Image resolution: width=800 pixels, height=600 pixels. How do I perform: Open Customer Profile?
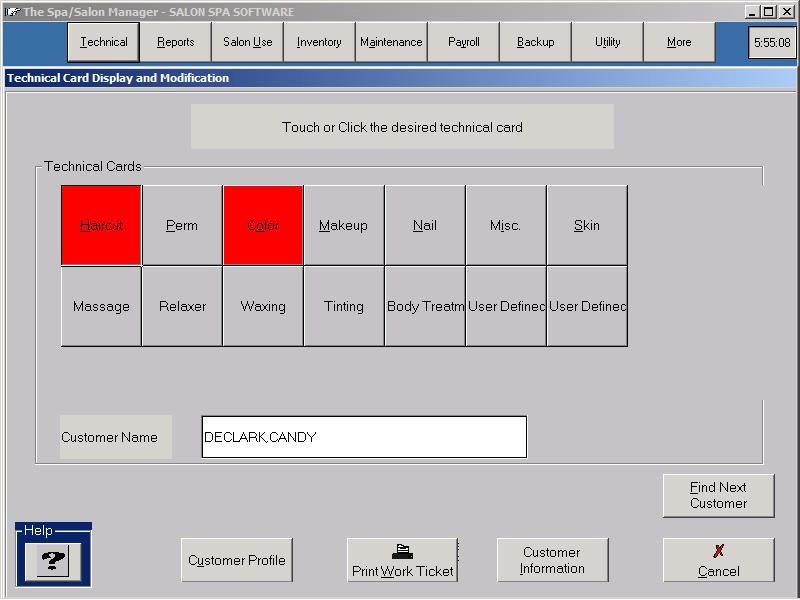(x=237, y=560)
